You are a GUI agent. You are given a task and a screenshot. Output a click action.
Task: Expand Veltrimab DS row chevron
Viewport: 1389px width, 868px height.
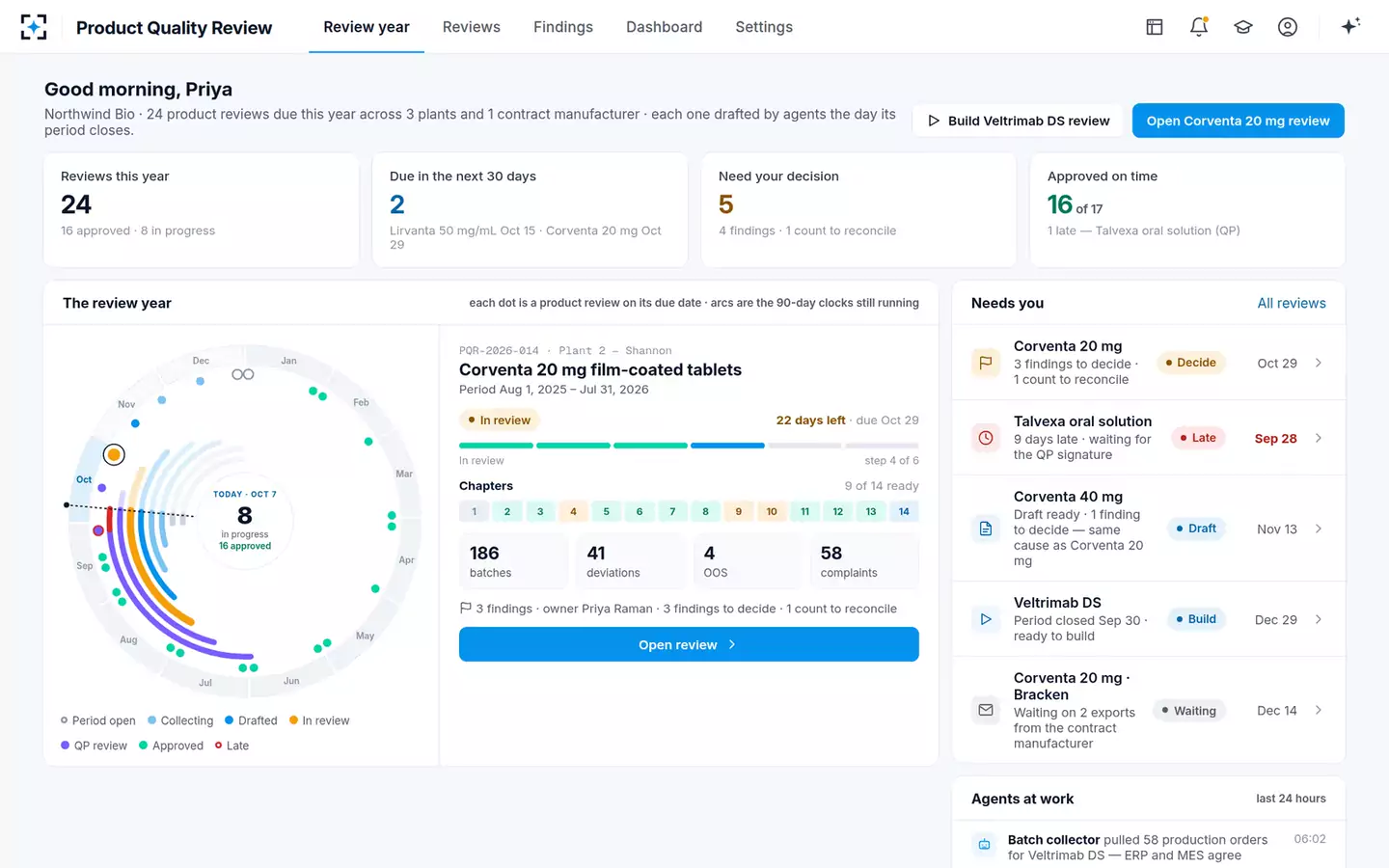tap(1319, 619)
